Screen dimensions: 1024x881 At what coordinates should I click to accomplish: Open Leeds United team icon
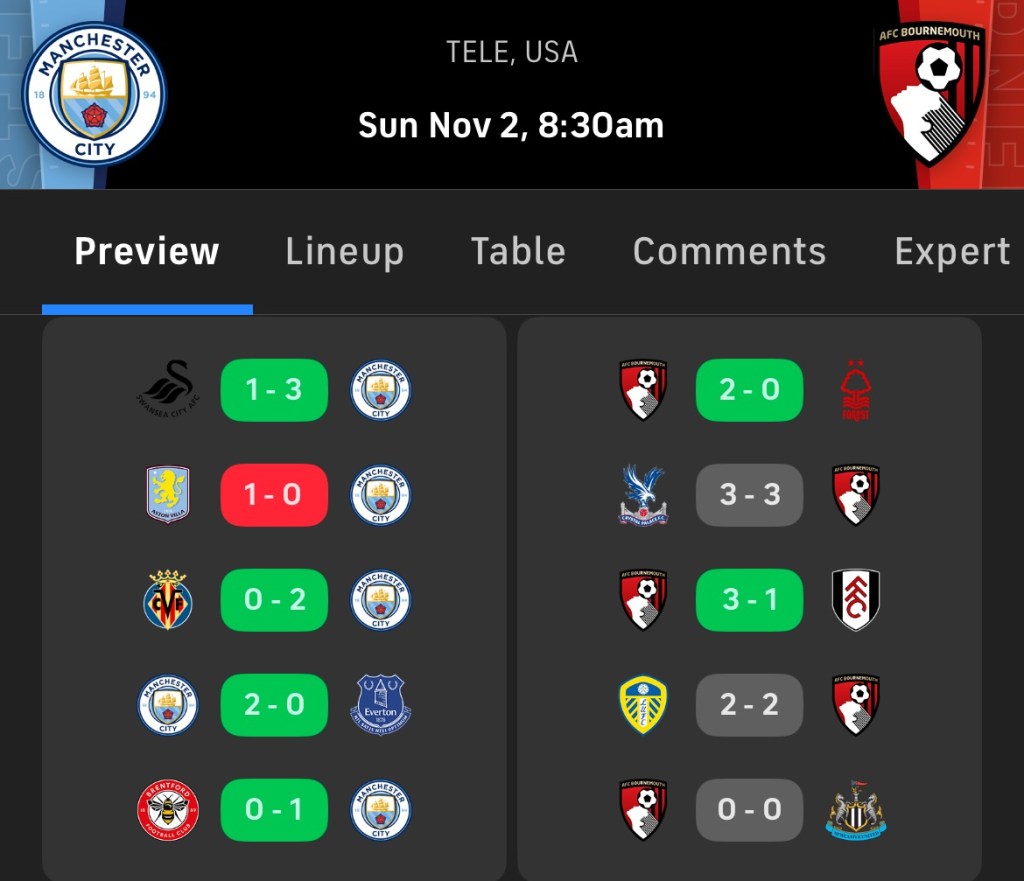(644, 705)
